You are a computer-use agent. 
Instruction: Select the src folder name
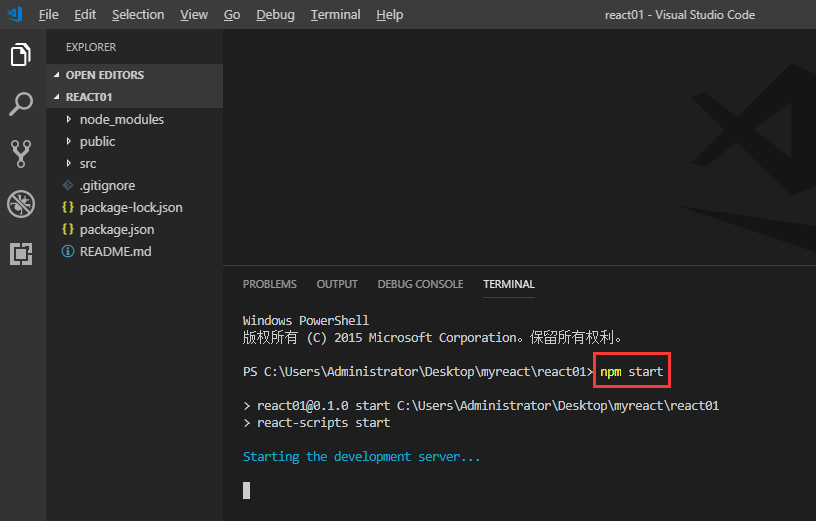point(88,163)
